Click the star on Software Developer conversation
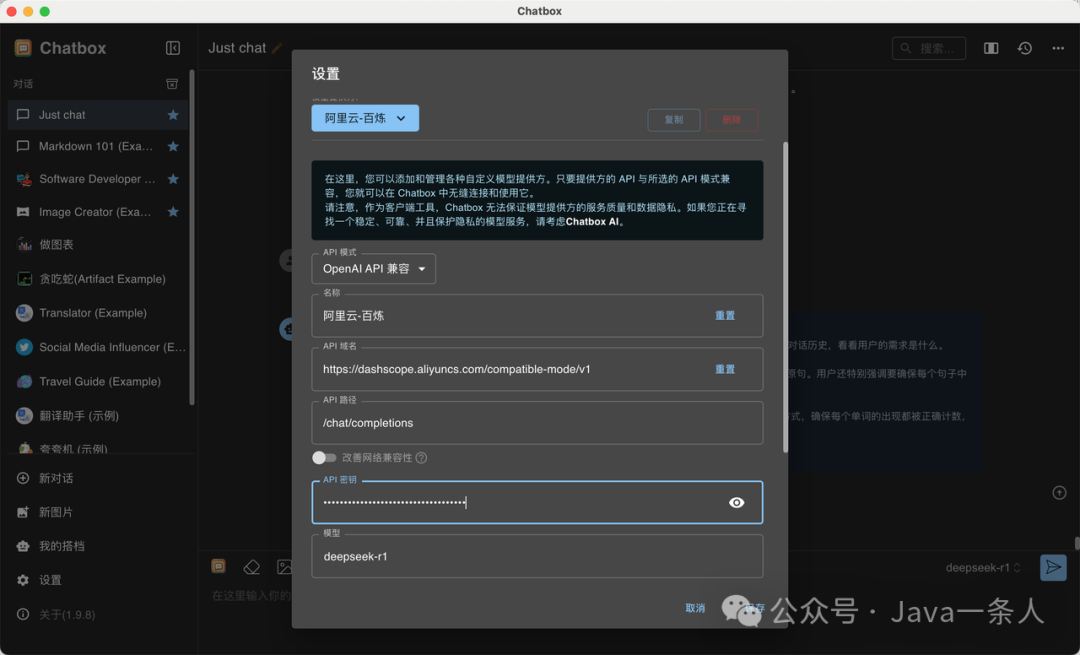Image resolution: width=1080 pixels, height=655 pixels. point(173,179)
